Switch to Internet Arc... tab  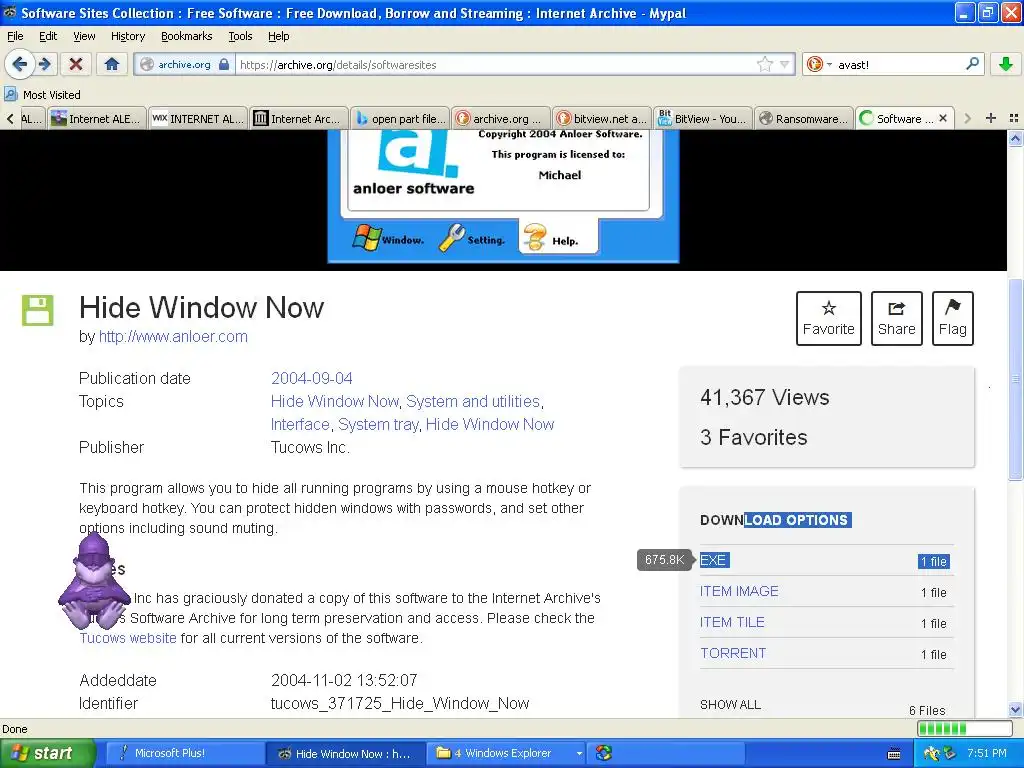click(x=298, y=118)
